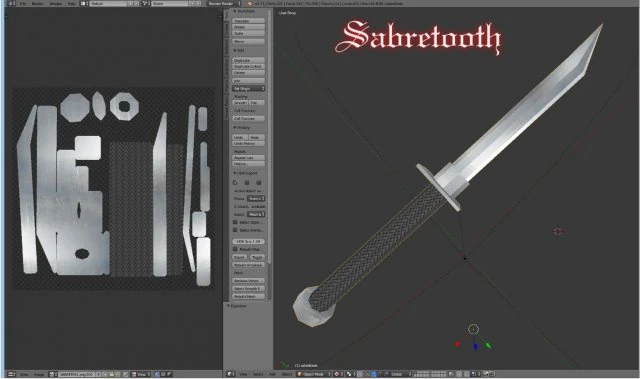Click the Duplicate button

(248, 60)
